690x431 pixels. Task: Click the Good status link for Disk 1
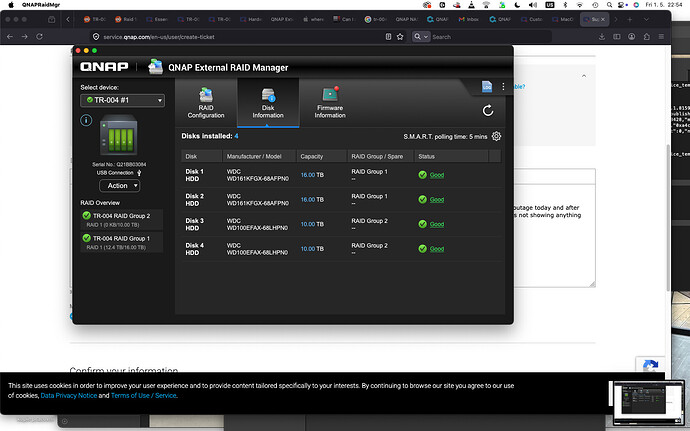pos(437,175)
